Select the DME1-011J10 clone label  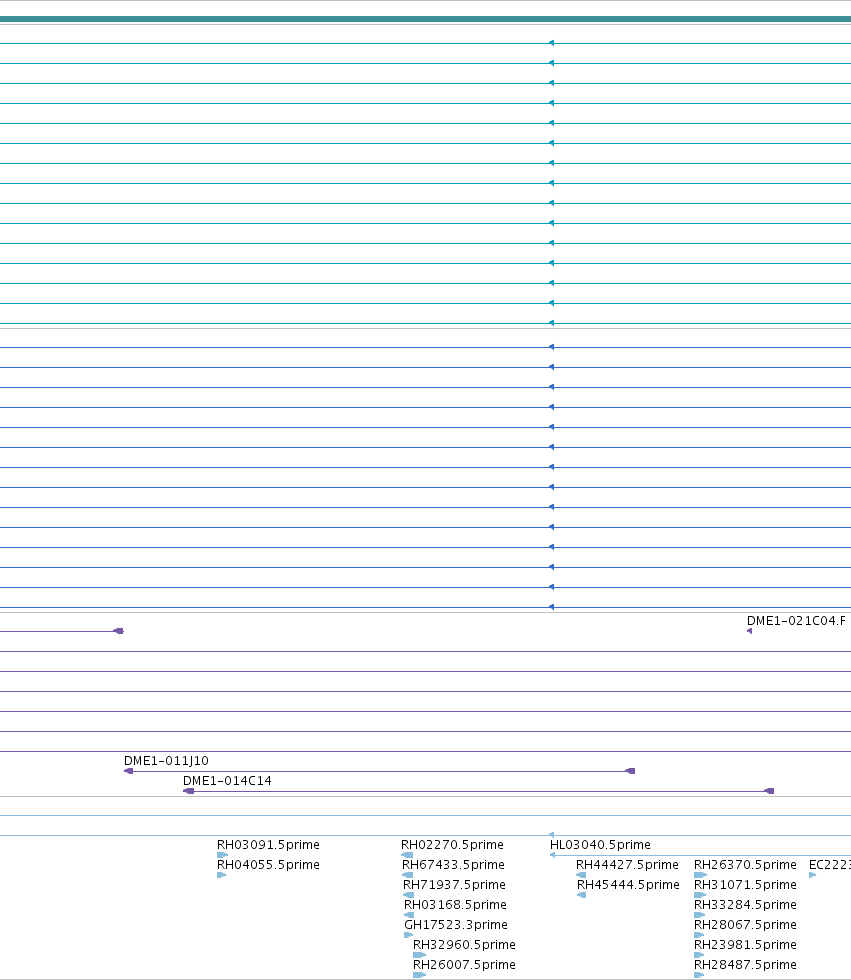click(x=166, y=761)
